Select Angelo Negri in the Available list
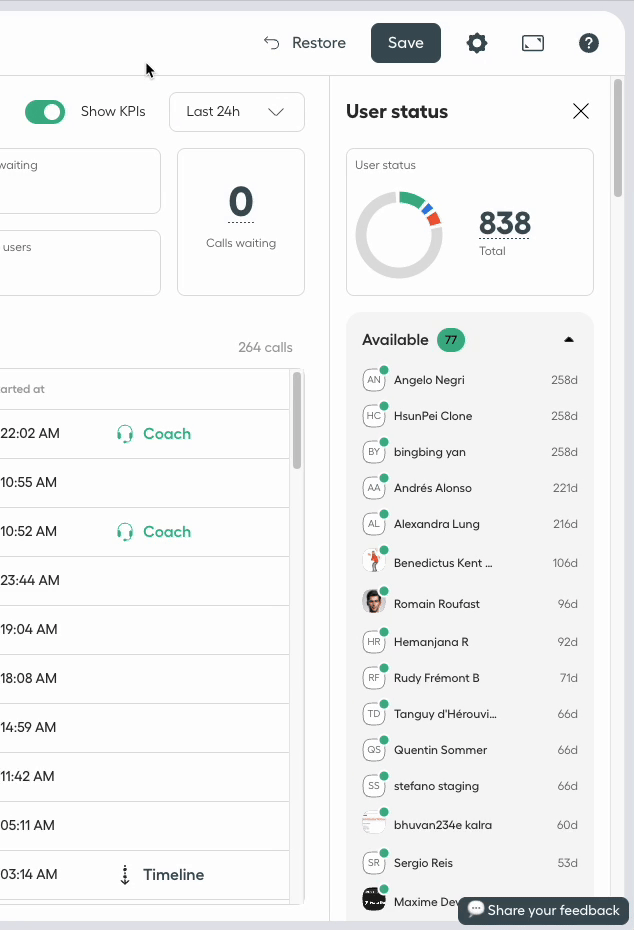This screenshot has width=634, height=930. [429, 380]
